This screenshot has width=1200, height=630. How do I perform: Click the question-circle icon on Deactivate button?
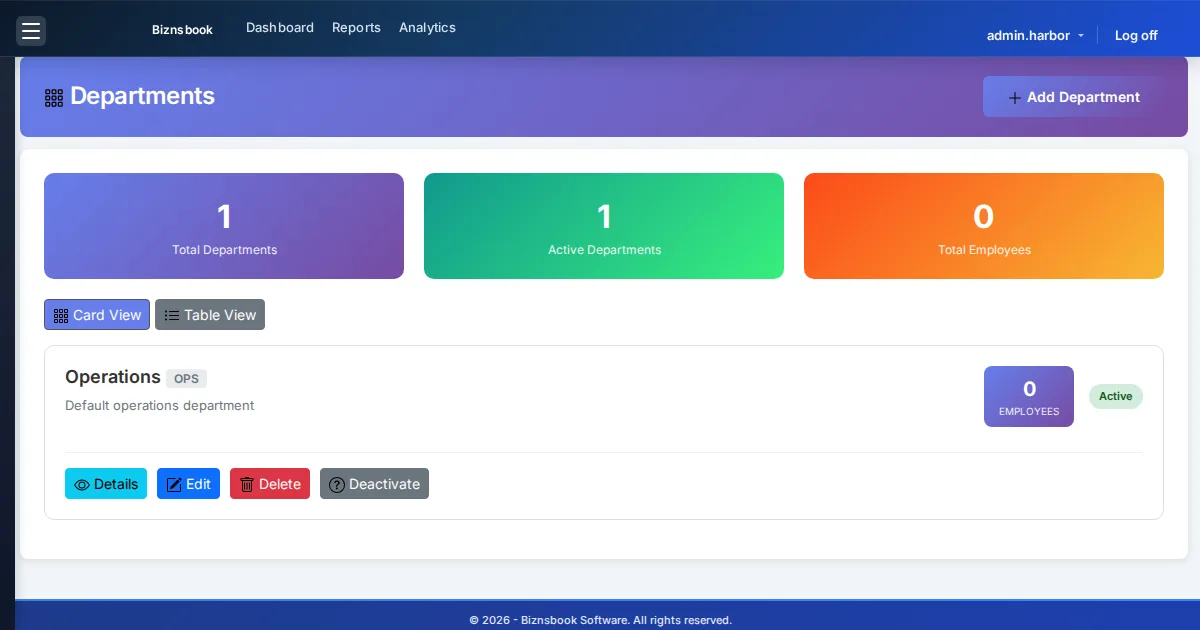(337, 485)
